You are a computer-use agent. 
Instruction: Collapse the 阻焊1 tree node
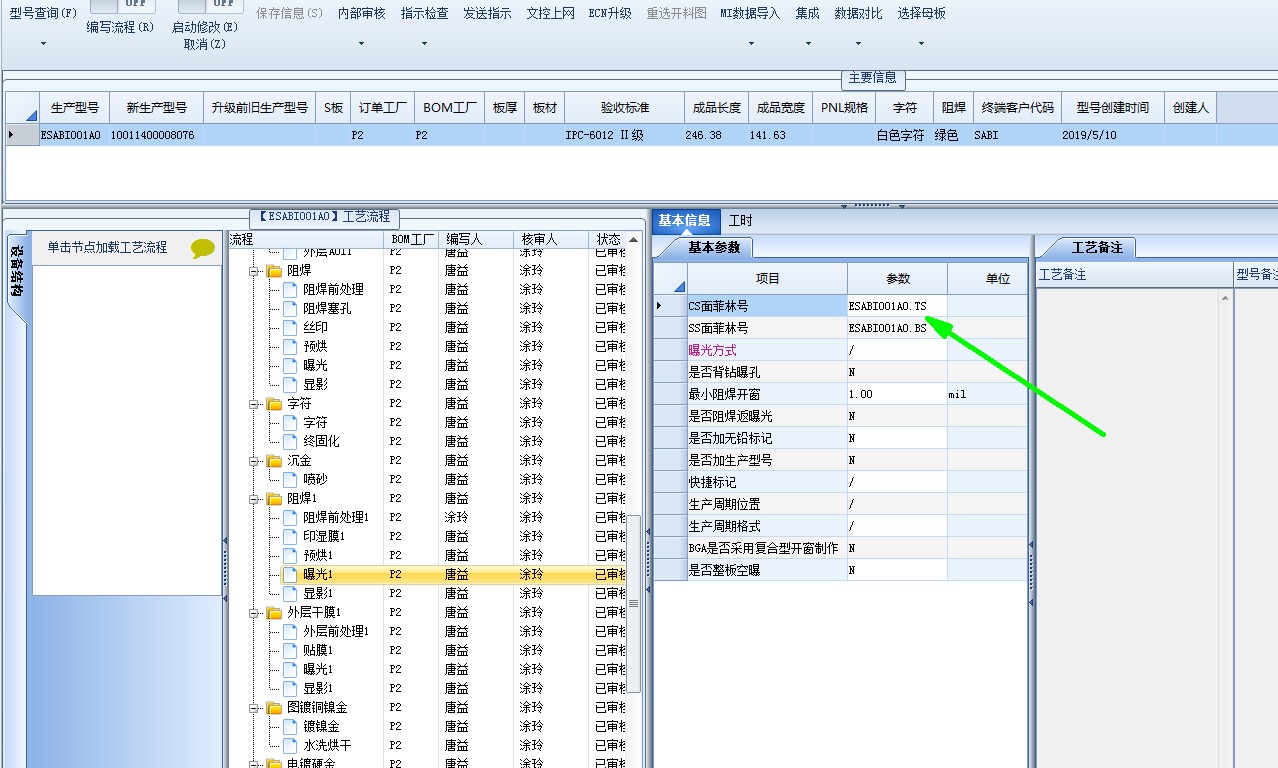pos(254,499)
